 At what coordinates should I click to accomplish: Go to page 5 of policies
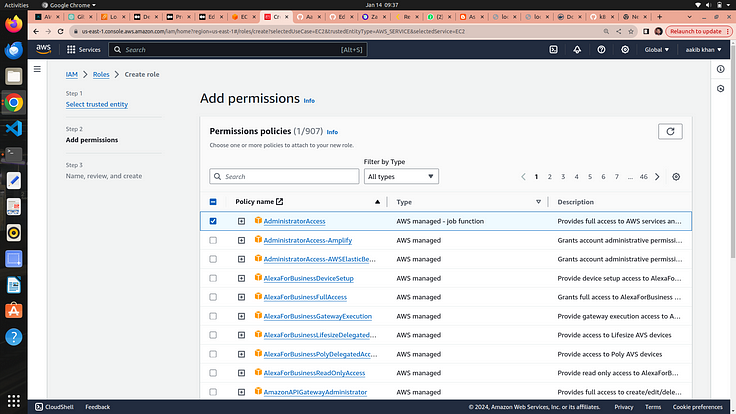590,176
